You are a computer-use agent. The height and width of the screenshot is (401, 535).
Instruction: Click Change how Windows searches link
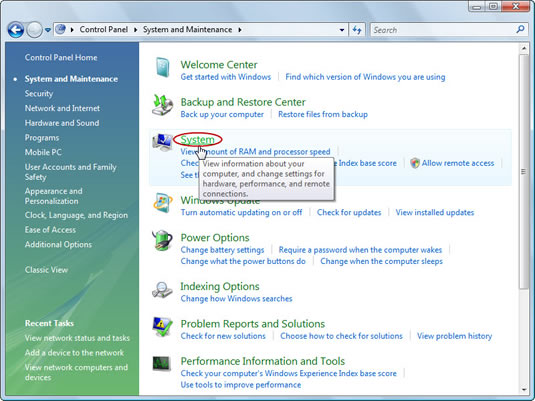[236, 299]
